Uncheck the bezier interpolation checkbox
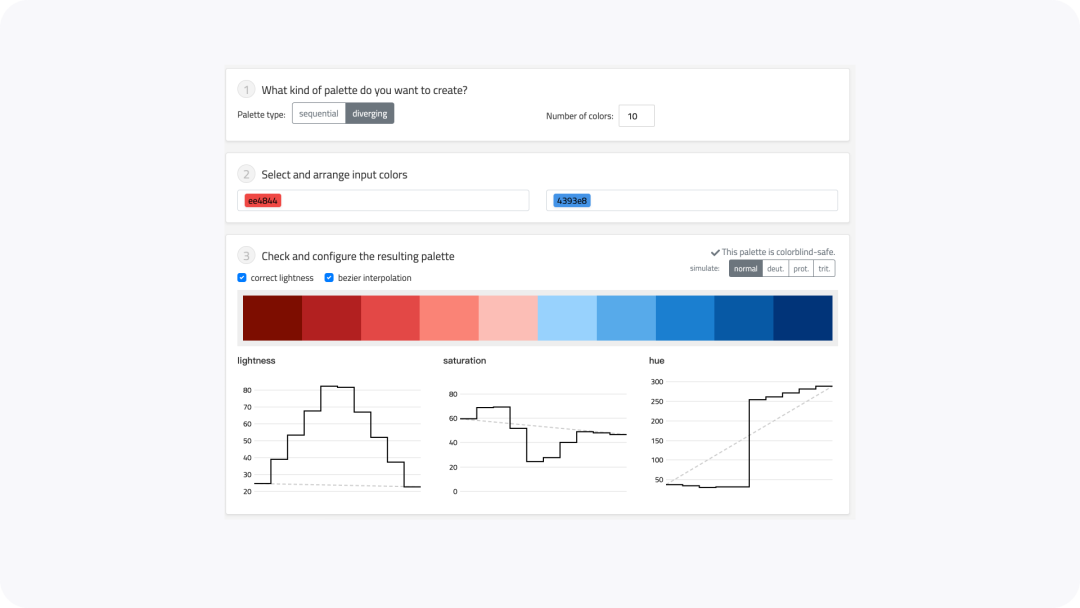The height and width of the screenshot is (608, 1080). pos(329,277)
